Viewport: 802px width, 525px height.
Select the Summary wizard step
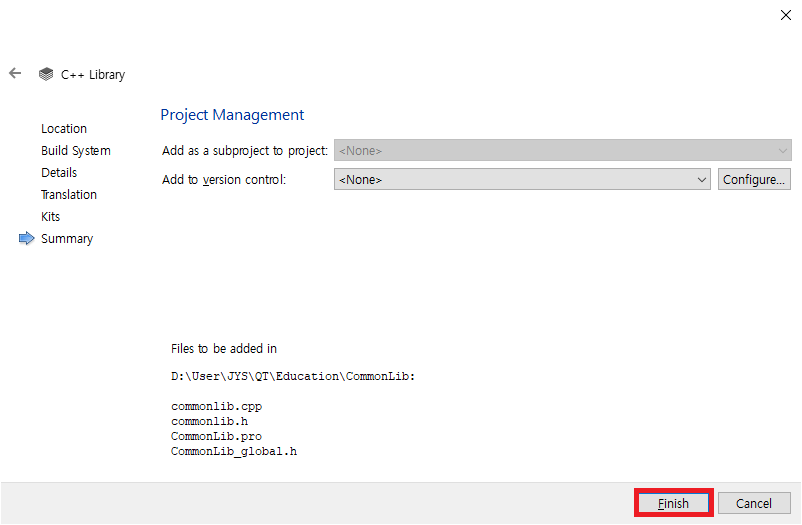67,239
